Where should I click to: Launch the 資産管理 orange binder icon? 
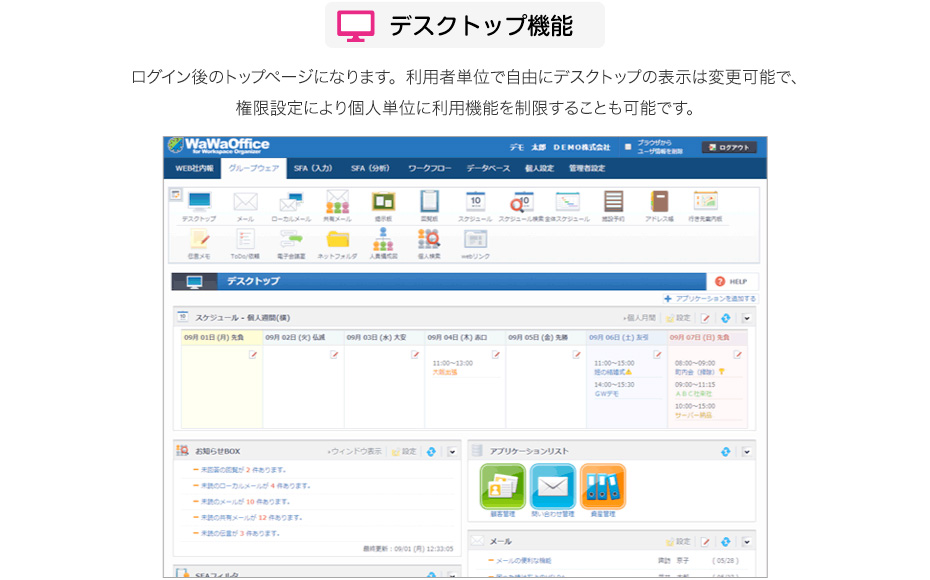[602, 487]
